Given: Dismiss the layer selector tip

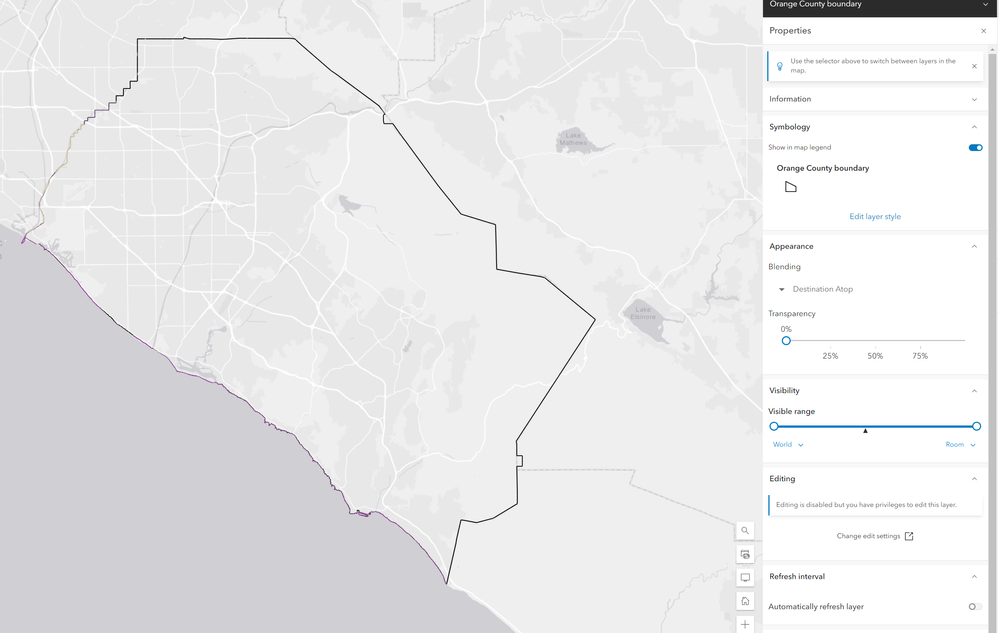Looking at the screenshot, I should tap(974, 66).
